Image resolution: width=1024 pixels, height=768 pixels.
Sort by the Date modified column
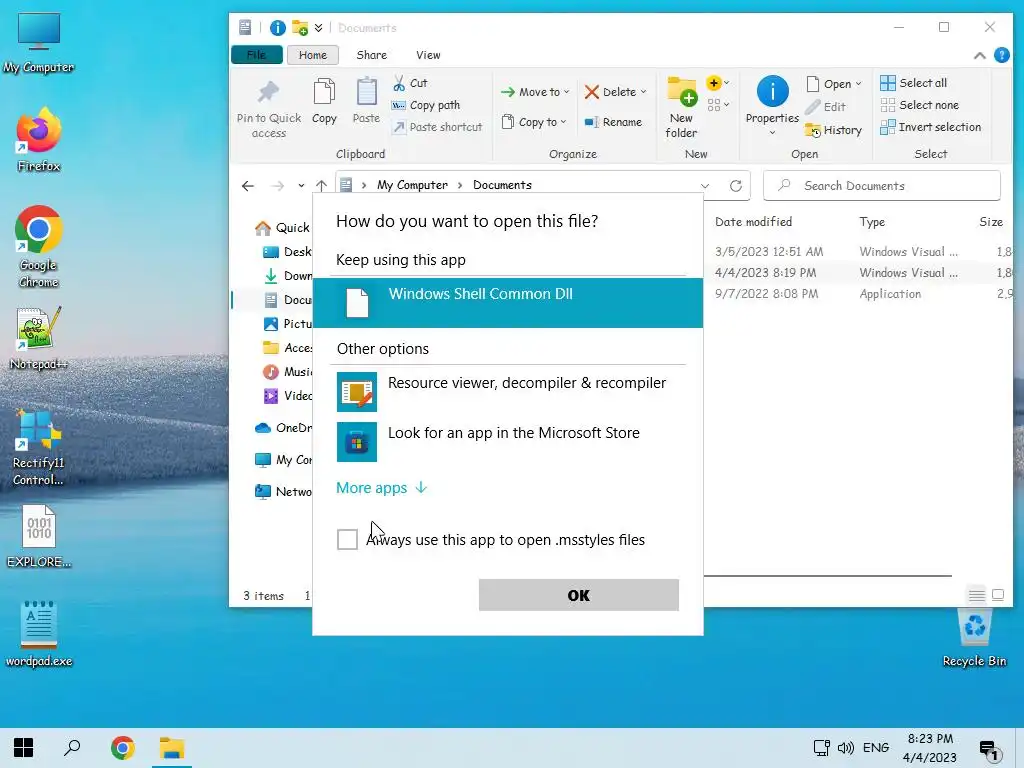coord(753,222)
